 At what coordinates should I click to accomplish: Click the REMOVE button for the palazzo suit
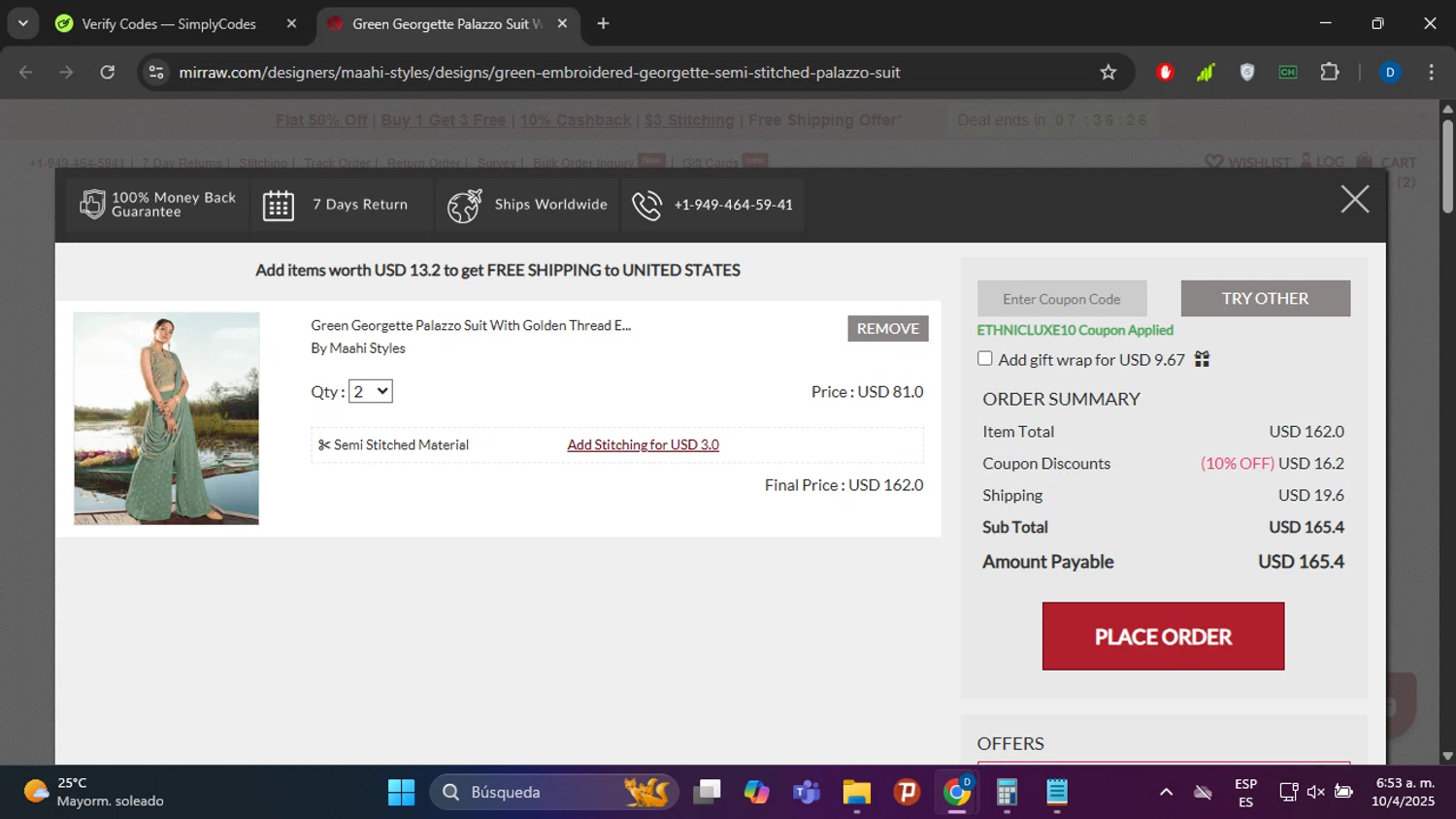pos(887,328)
